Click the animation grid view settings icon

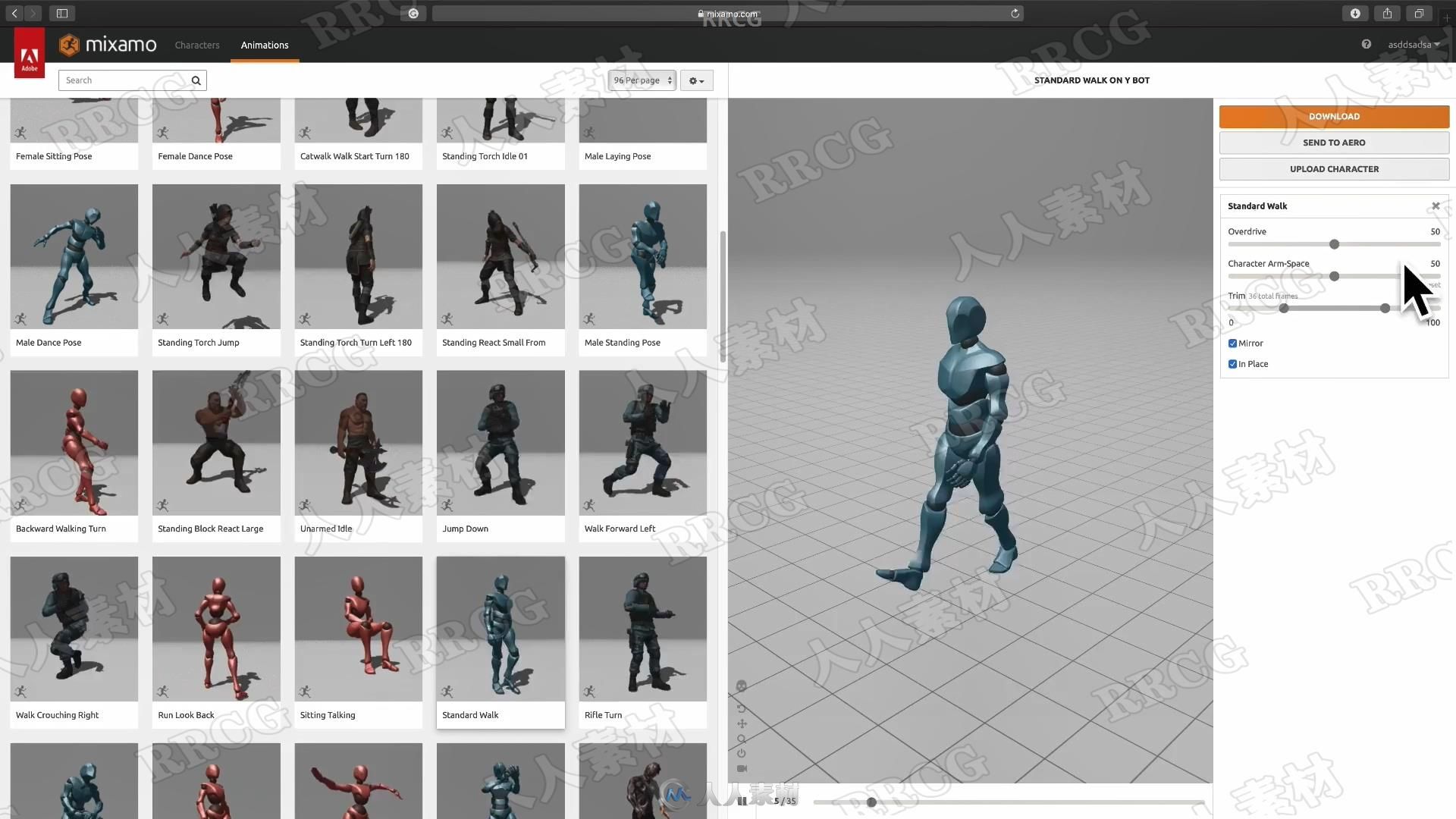click(x=697, y=80)
